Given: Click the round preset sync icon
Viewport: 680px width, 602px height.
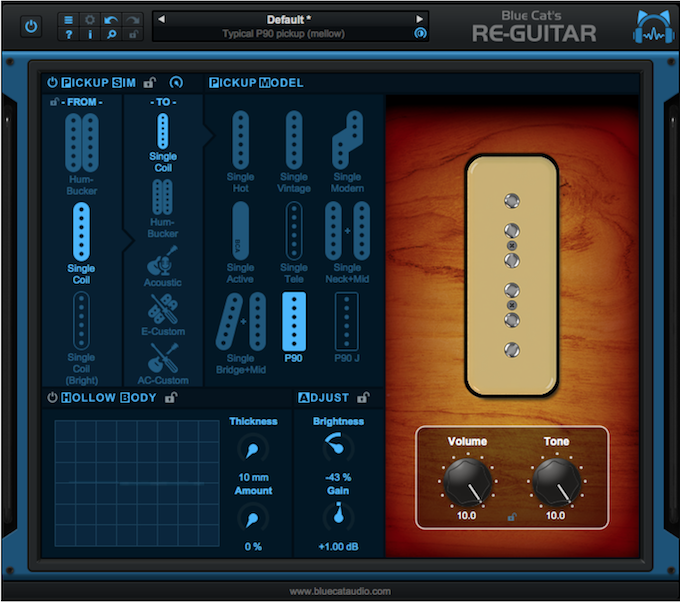Looking at the screenshot, I should tap(420, 33).
